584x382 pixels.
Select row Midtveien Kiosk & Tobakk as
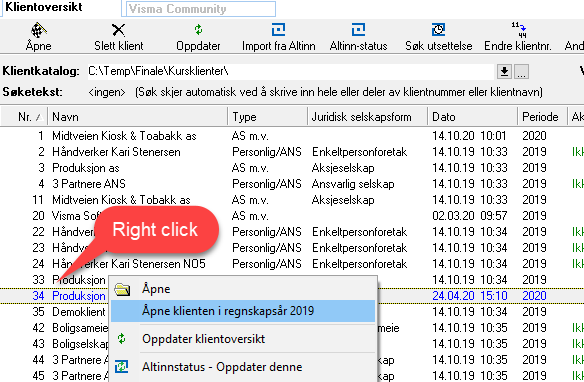coord(292,200)
